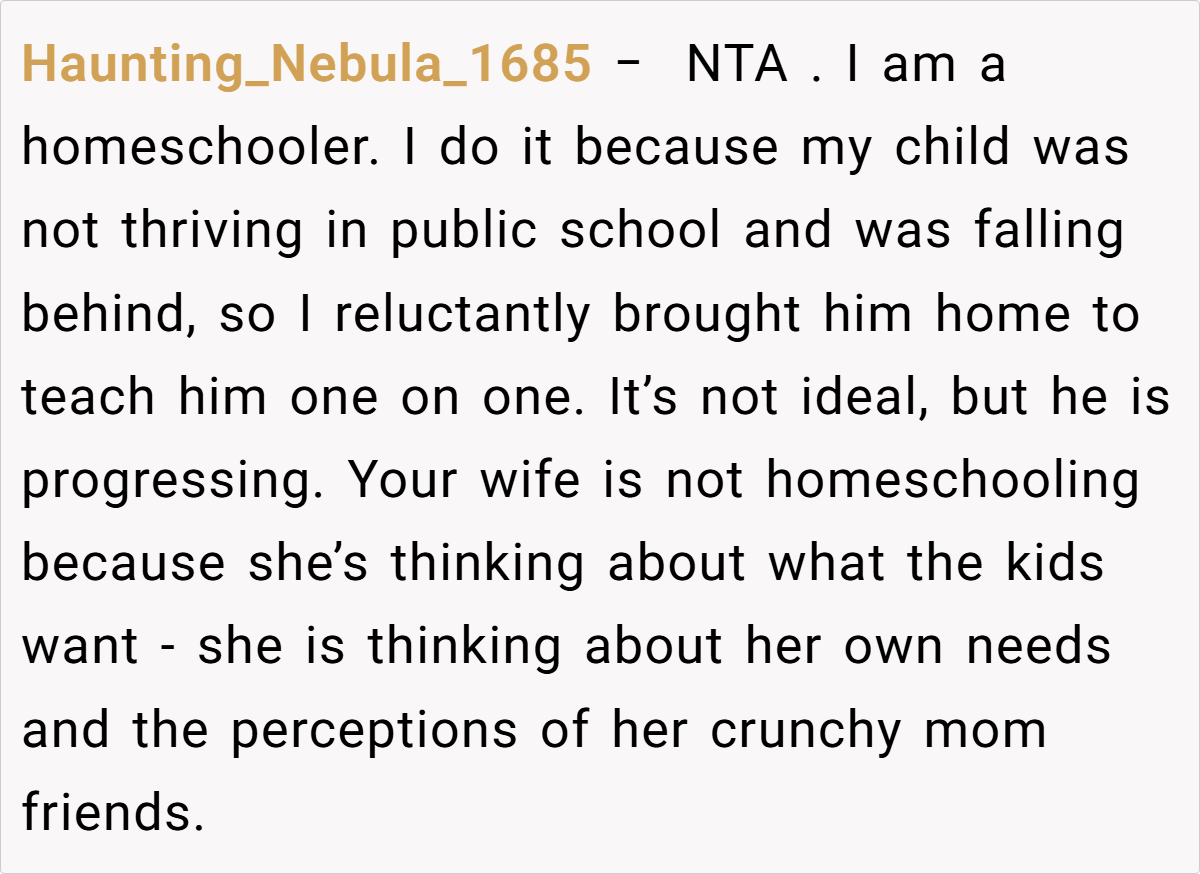Click the word "falling" in the comment
Image resolution: width=1200 pixels, height=874 pixels.
tap(1049, 231)
